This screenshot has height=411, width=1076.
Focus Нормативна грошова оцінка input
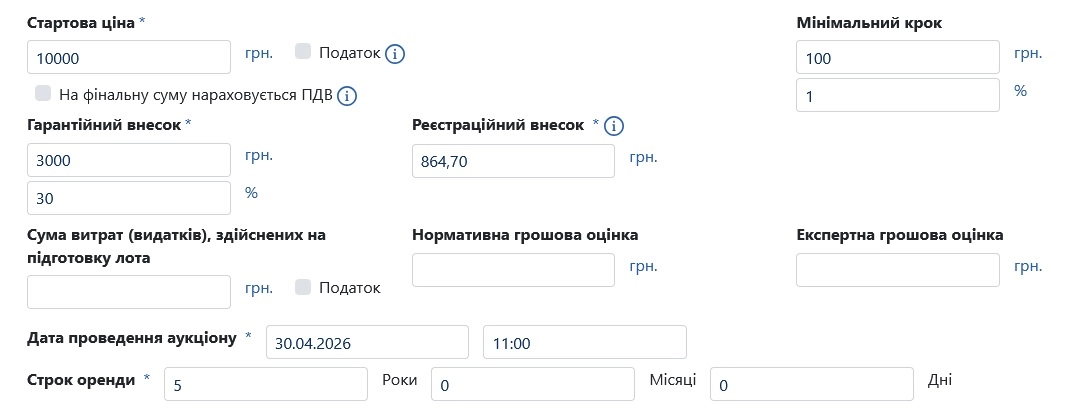coord(513,270)
